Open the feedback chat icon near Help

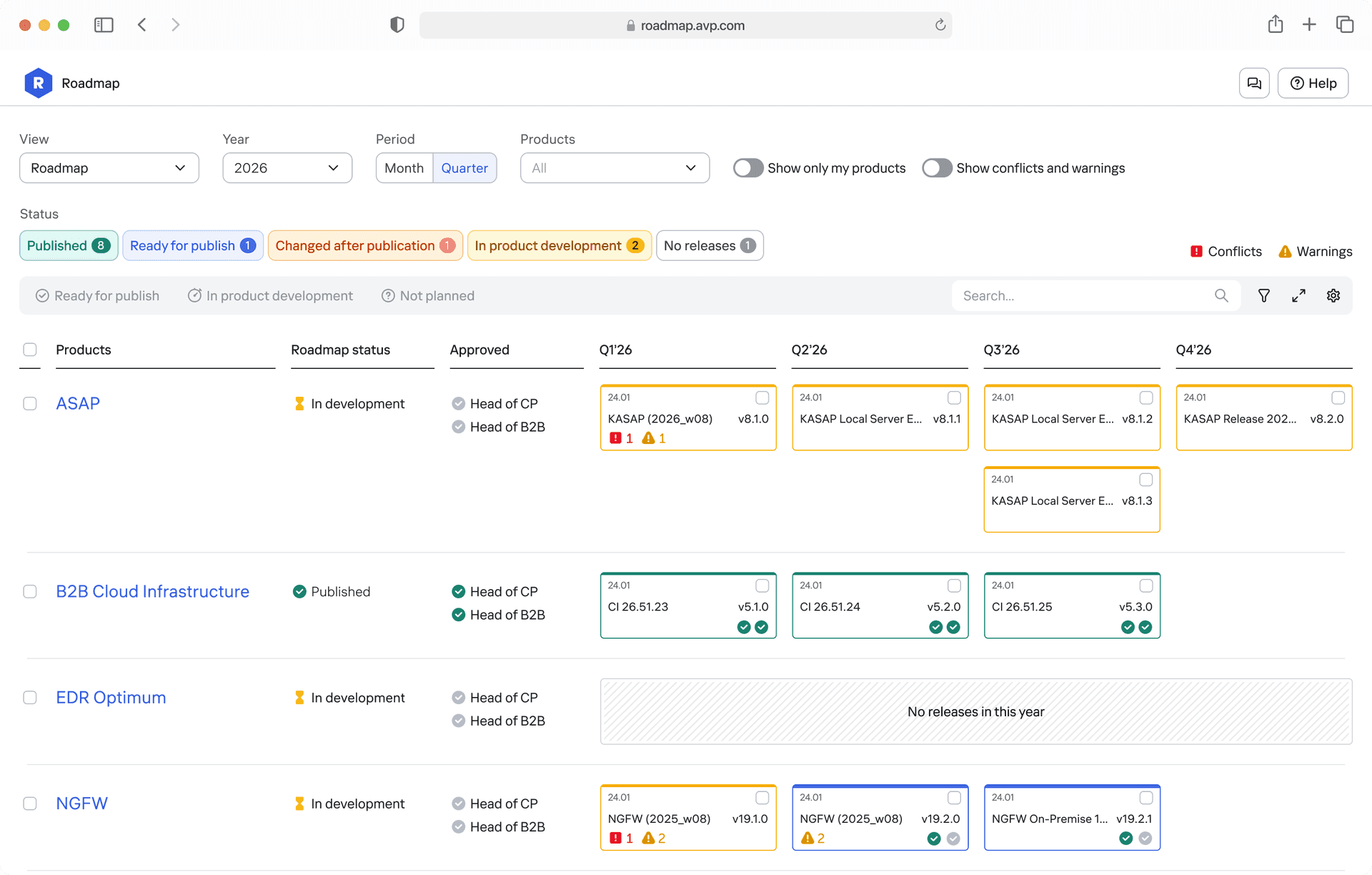tap(1253, 83)
